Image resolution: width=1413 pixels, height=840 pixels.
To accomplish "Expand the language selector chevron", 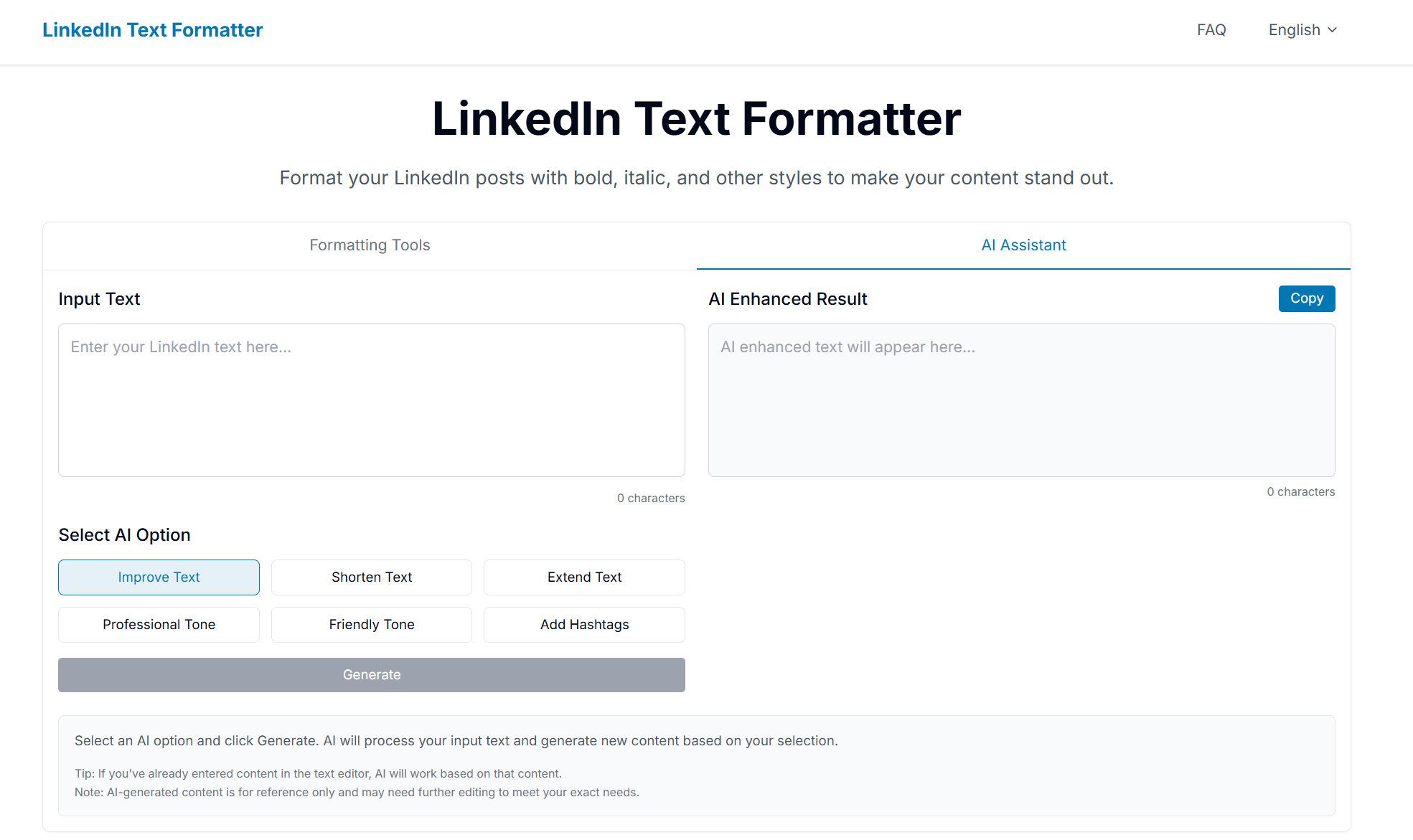I will point(1333,30).
